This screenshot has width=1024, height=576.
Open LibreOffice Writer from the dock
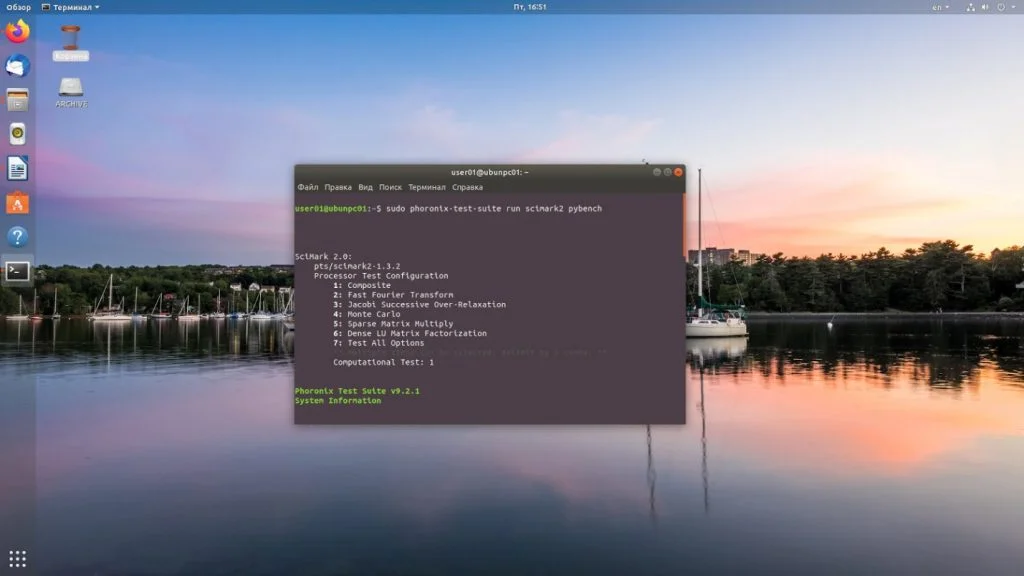click(17, 168)
